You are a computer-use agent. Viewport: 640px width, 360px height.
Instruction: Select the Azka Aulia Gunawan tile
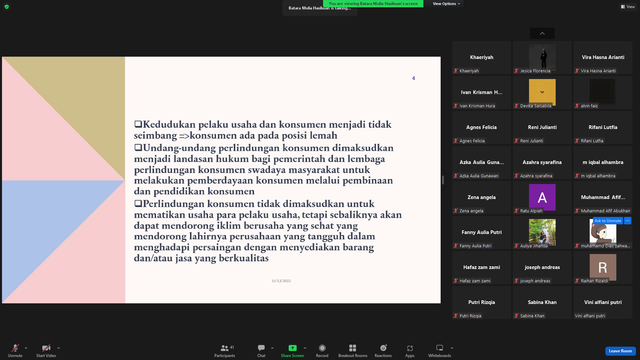click(482, 163)
